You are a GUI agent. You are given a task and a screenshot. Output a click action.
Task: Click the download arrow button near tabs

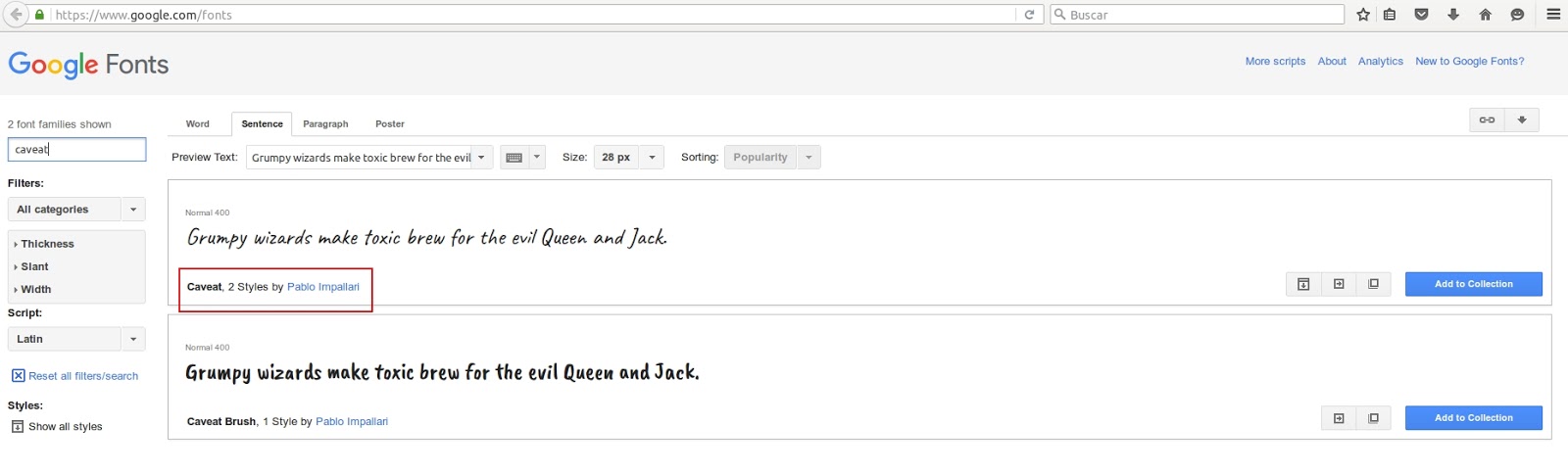[1522, 119]
